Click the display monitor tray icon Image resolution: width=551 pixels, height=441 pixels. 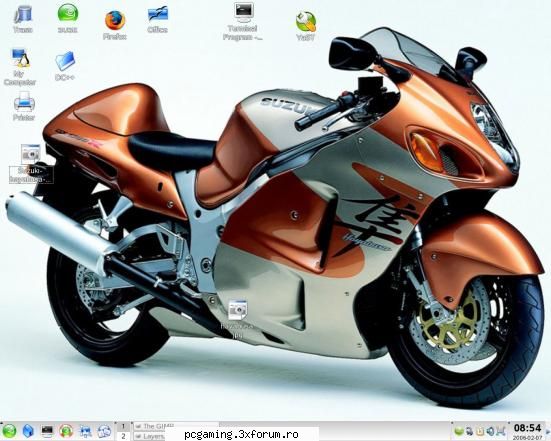[x=501, y=431]
